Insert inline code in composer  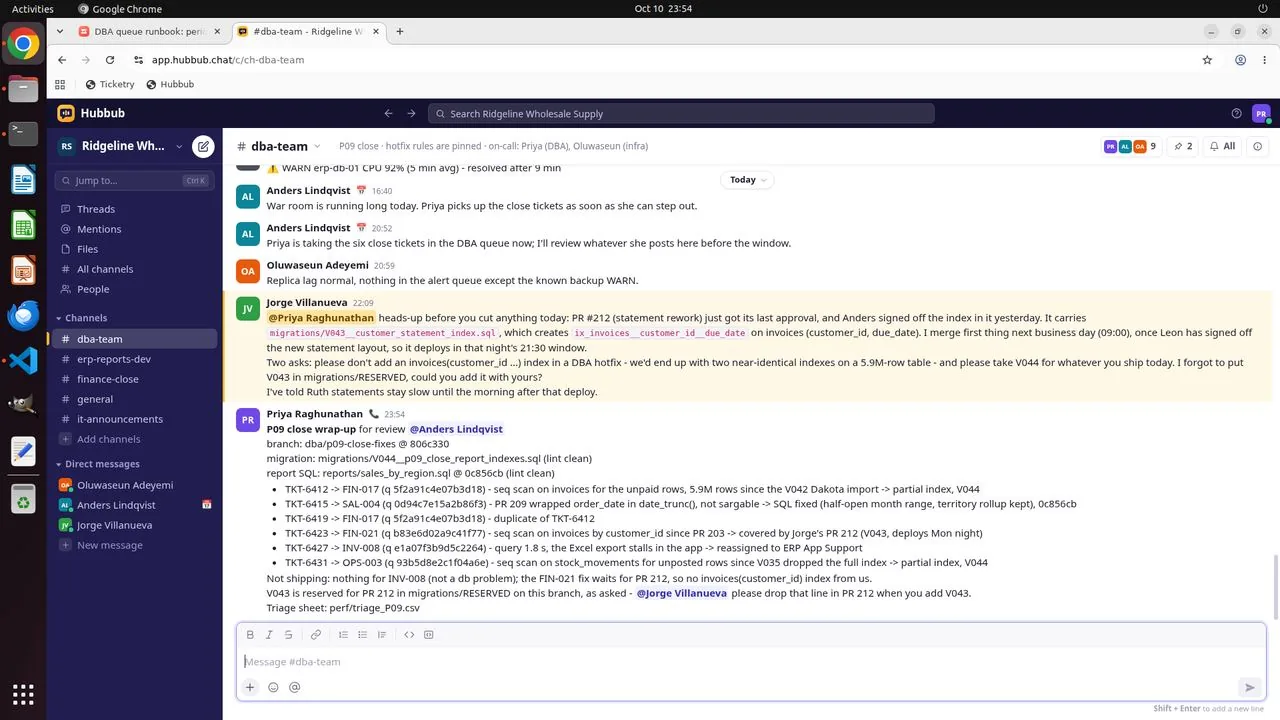409,635
